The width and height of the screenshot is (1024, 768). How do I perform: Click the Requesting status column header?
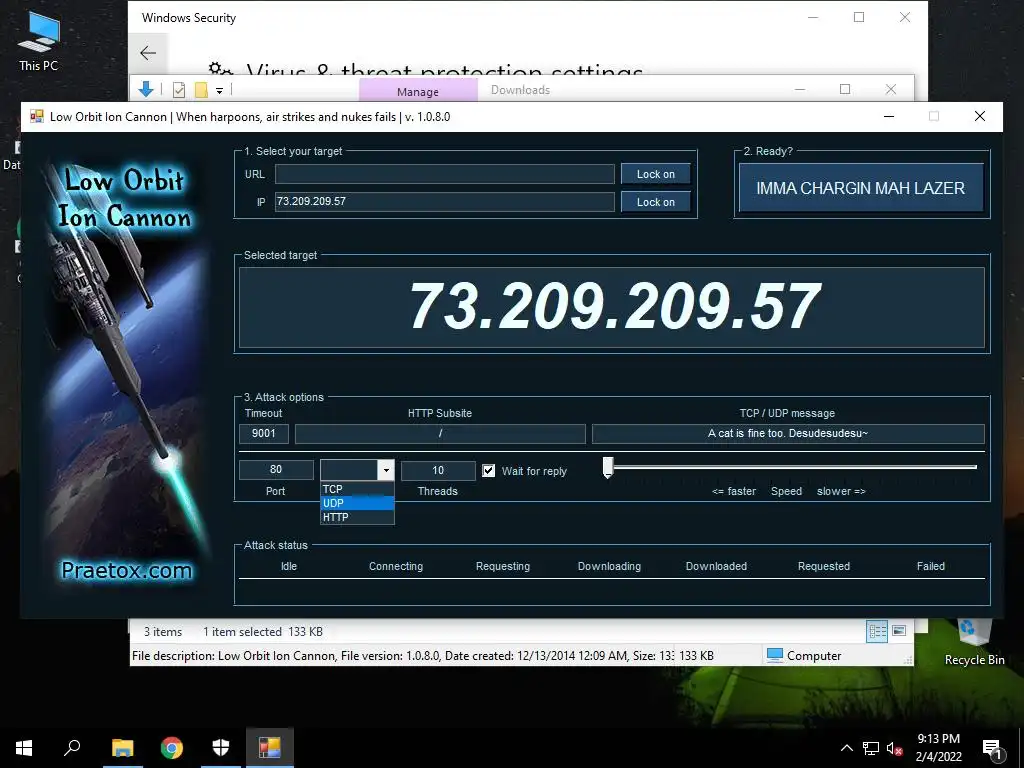503,566
